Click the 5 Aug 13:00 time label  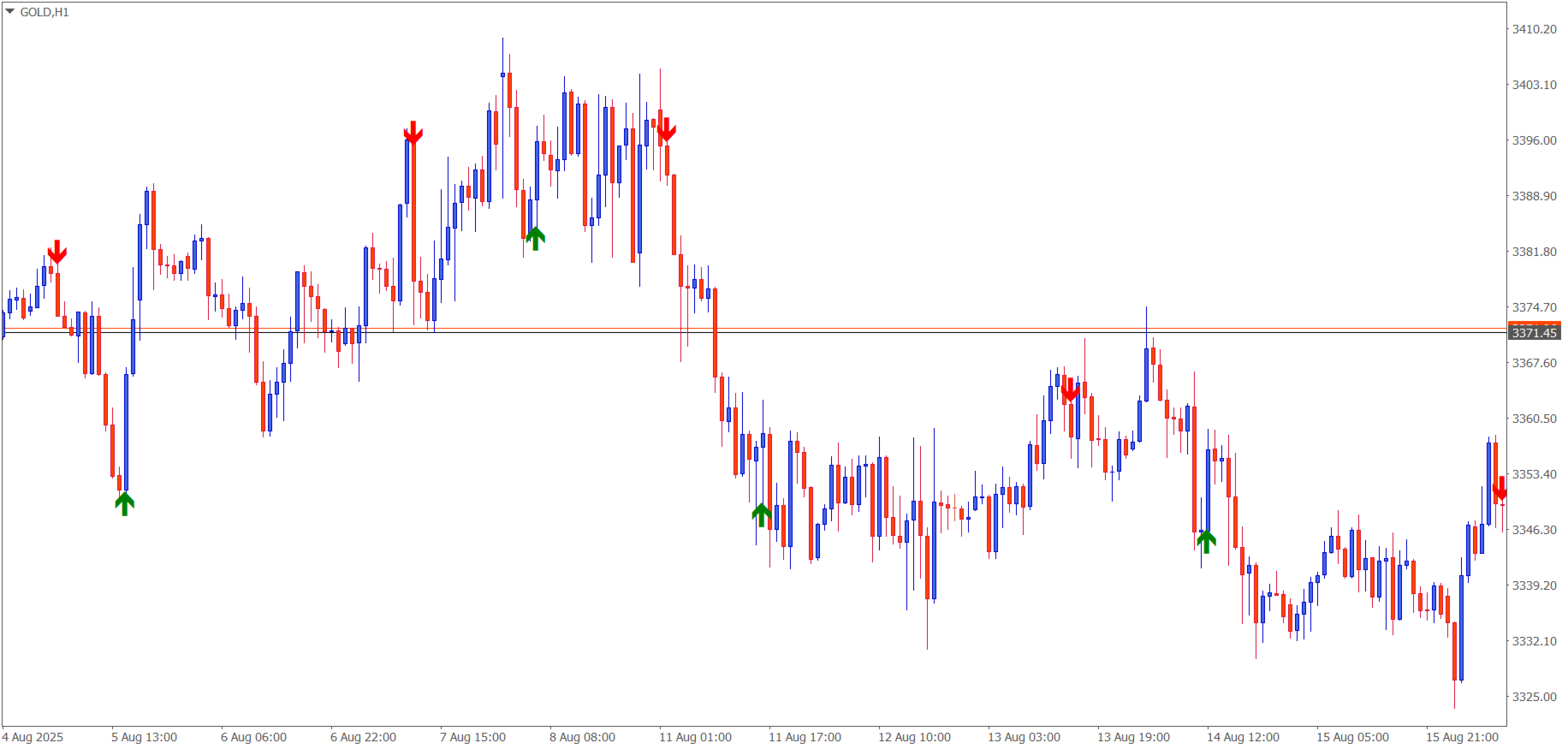(144, 737)
